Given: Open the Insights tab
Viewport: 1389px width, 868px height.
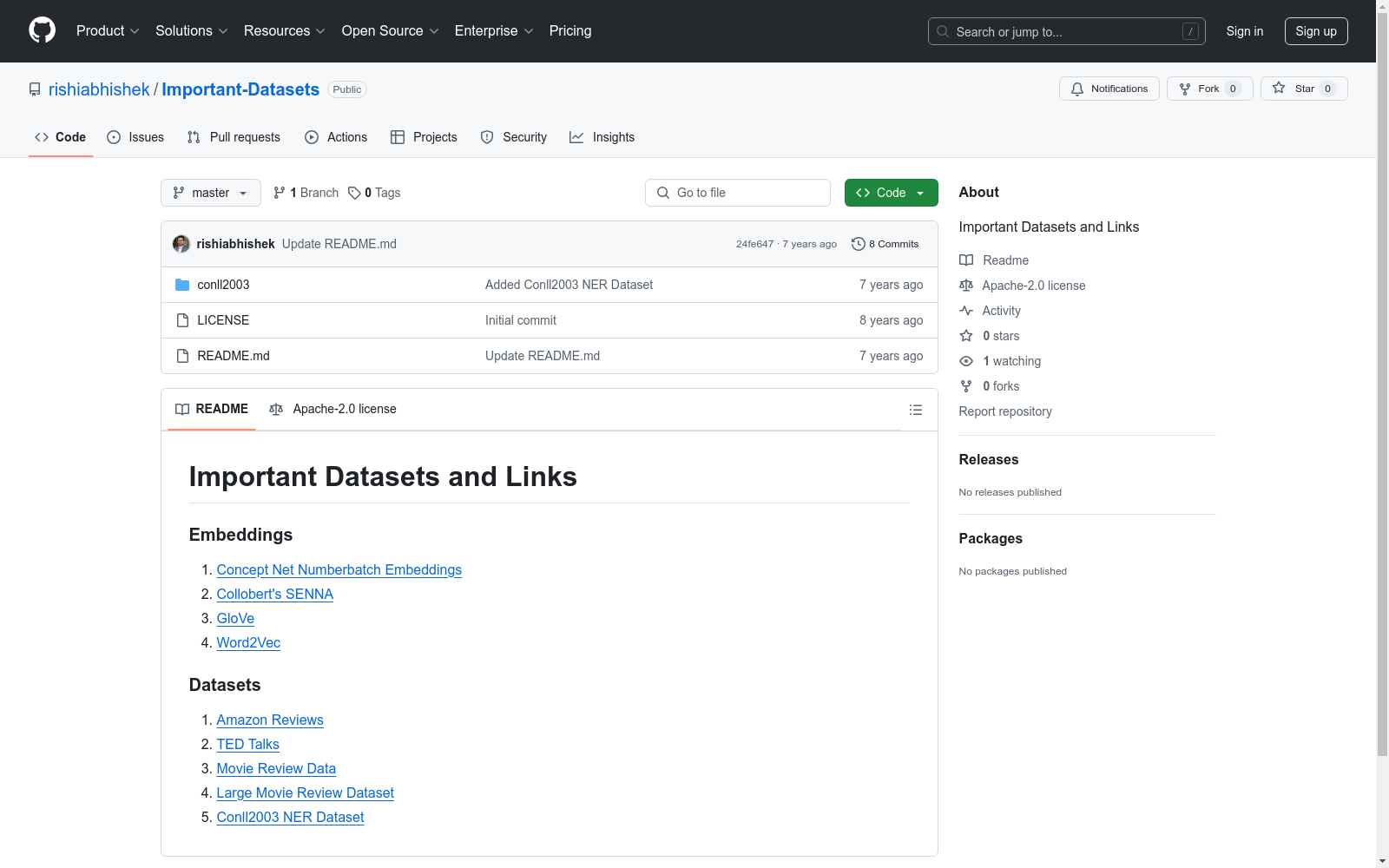Looking at the screenshot, I should [602, 137].
